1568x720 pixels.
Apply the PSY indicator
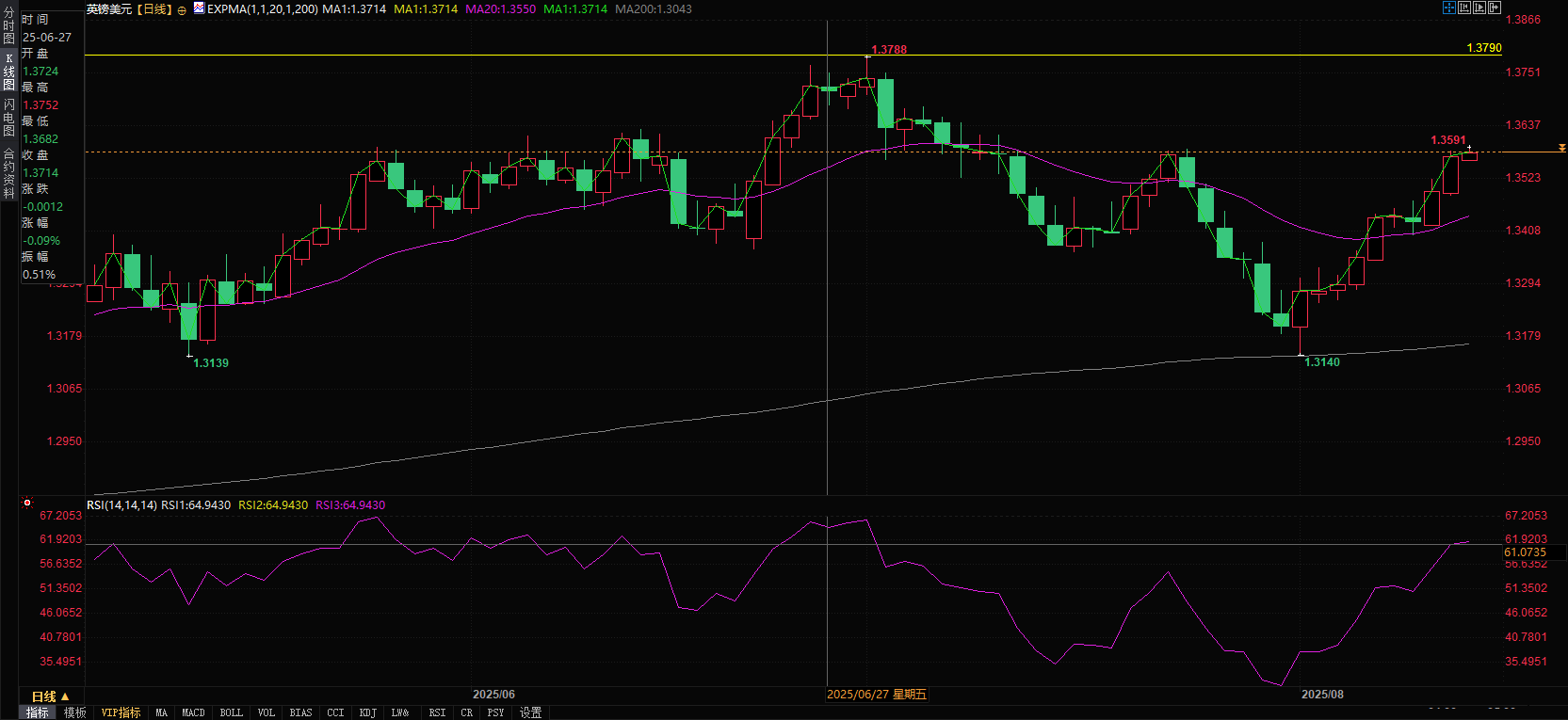[x=495, y=712]
